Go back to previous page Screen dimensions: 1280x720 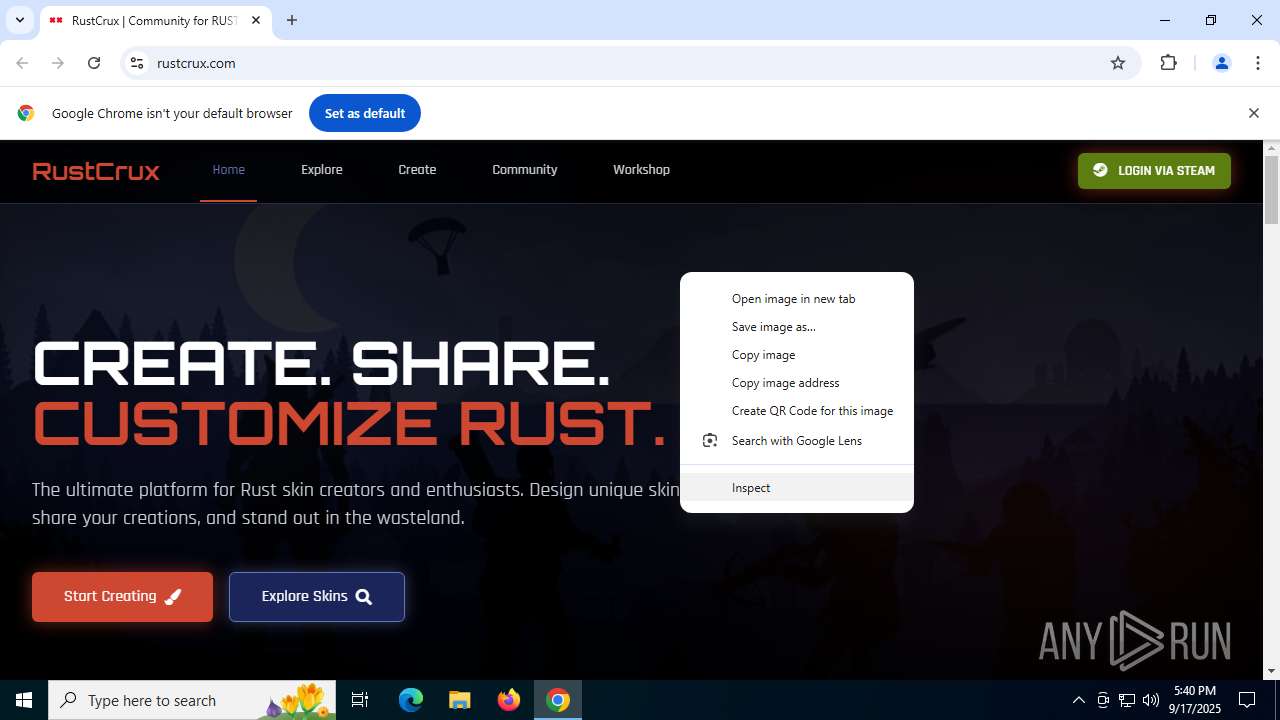(x=22, y=63)
